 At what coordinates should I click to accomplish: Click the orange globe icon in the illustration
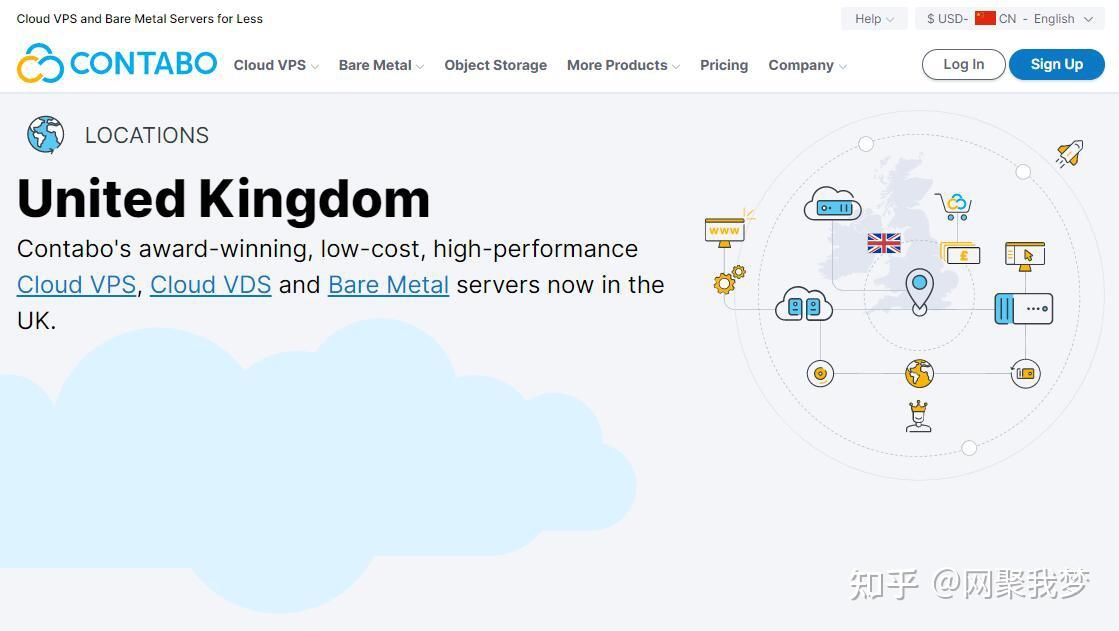coord(919,373)
